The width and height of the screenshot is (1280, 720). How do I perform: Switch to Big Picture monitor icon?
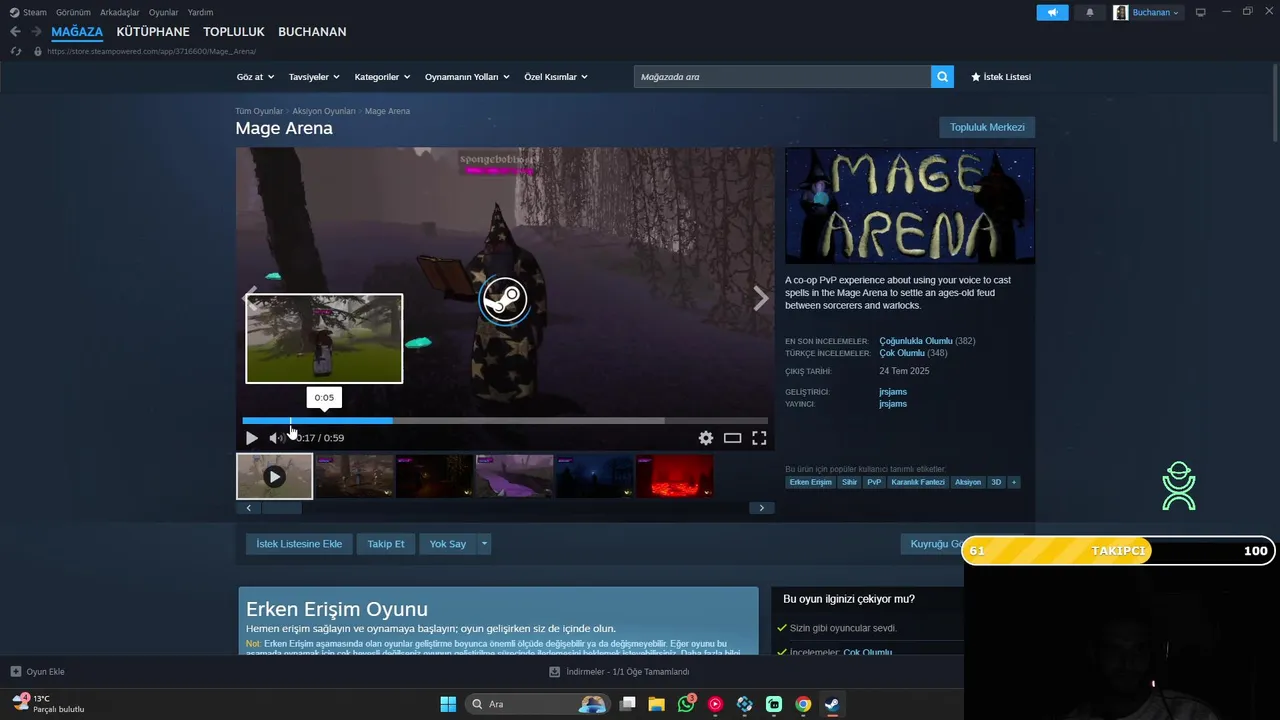click(x=1201, y=12)
